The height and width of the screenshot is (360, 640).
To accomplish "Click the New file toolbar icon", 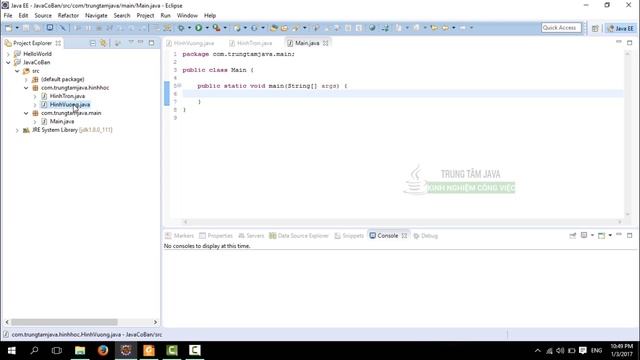I will tap(8, 28).
